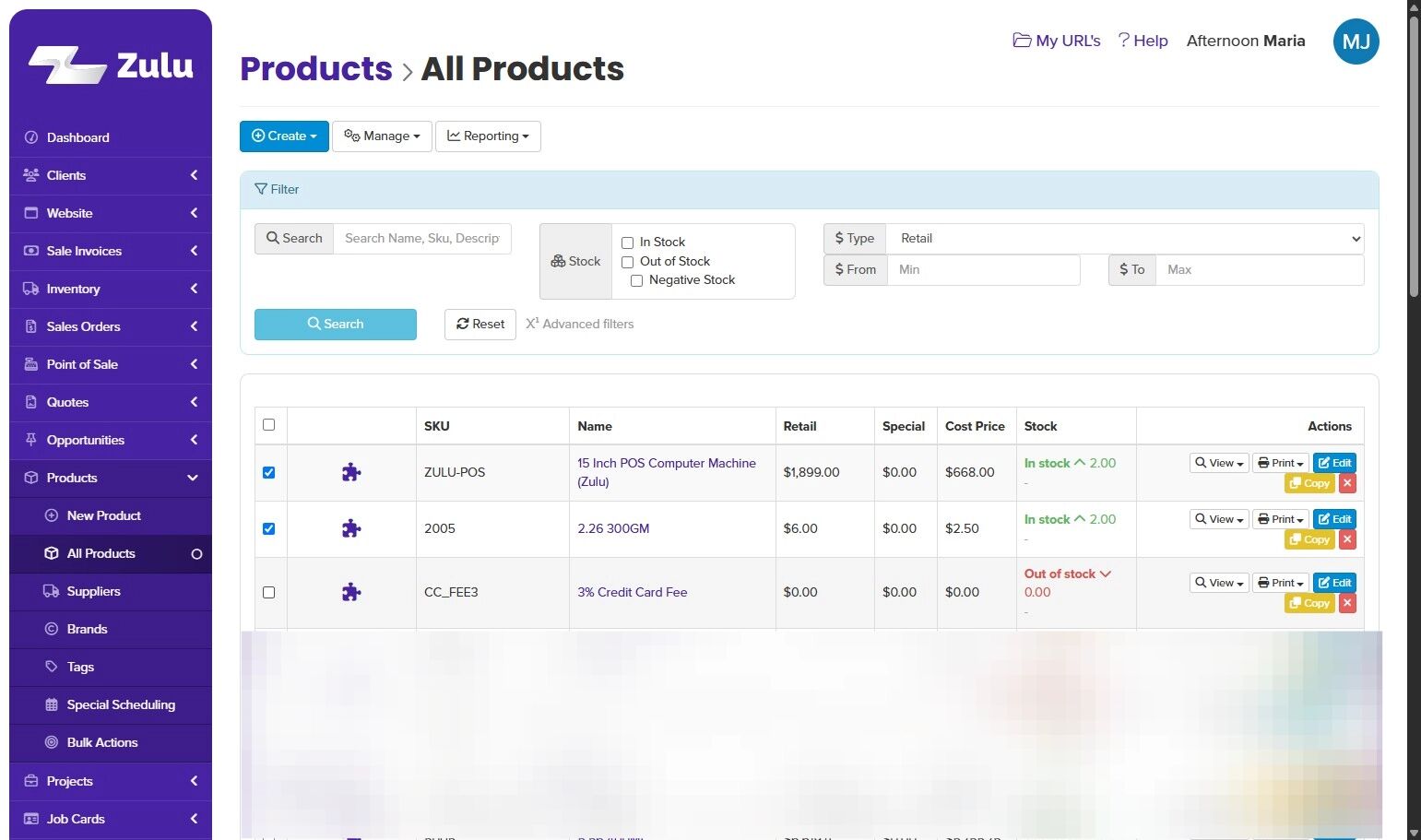The height and width of the screenshot is (840, 1421).
Task: Open the MJ user avatar
Action: [x=1356, y=41]
